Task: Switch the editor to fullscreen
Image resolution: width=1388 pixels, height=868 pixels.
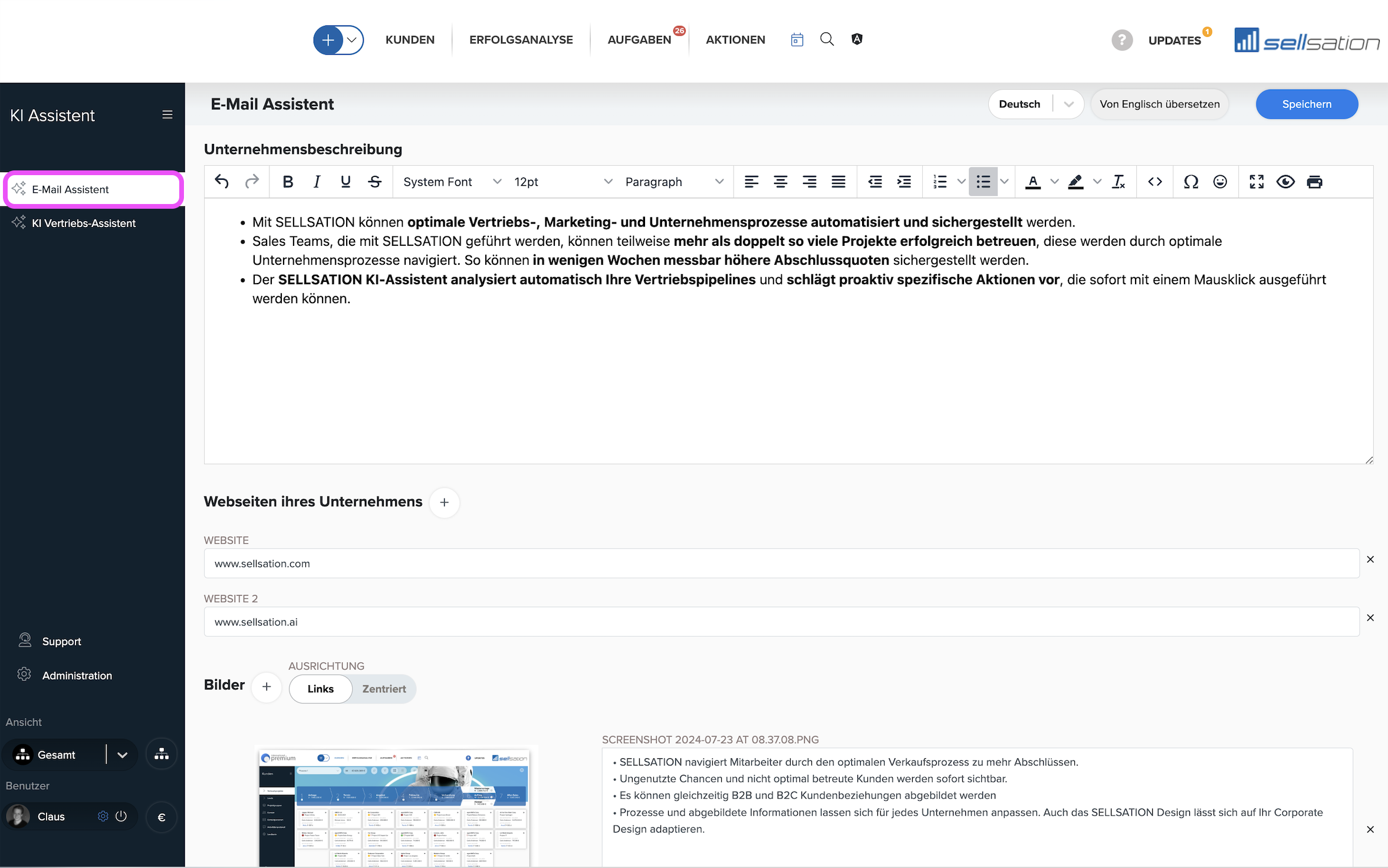Action: point(1257,182)
